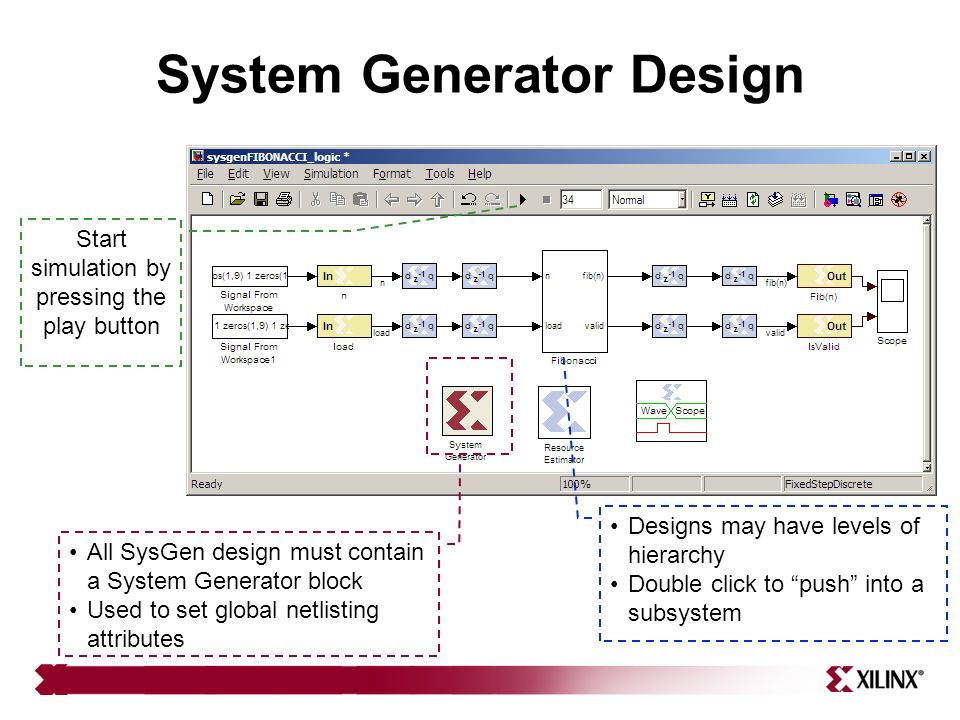
Task: Click the yellow Y block toolbar icon right of the Normal dropdown
Action: [707, 199]
